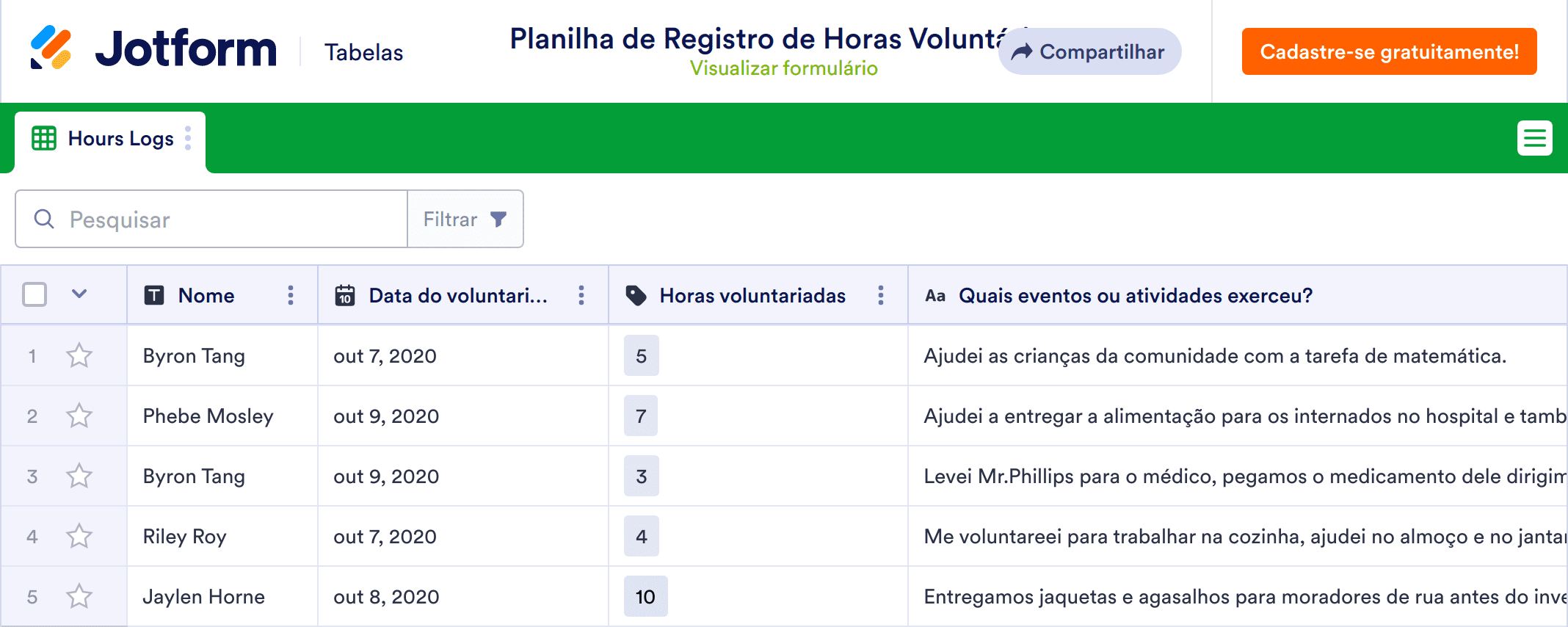The height and width of the screenshot is (627, 1568).
Task: Select the Hours Logs tab
Action: 120,139
